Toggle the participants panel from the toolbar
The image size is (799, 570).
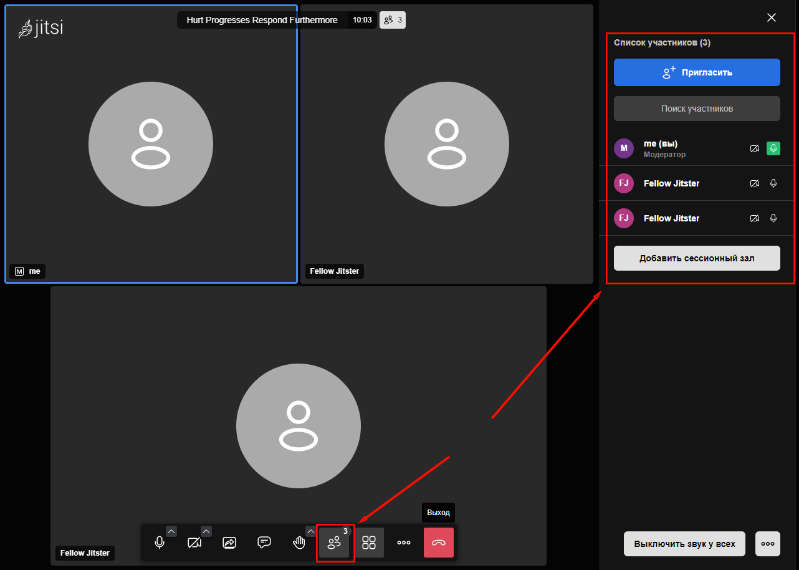pos(334,542)
